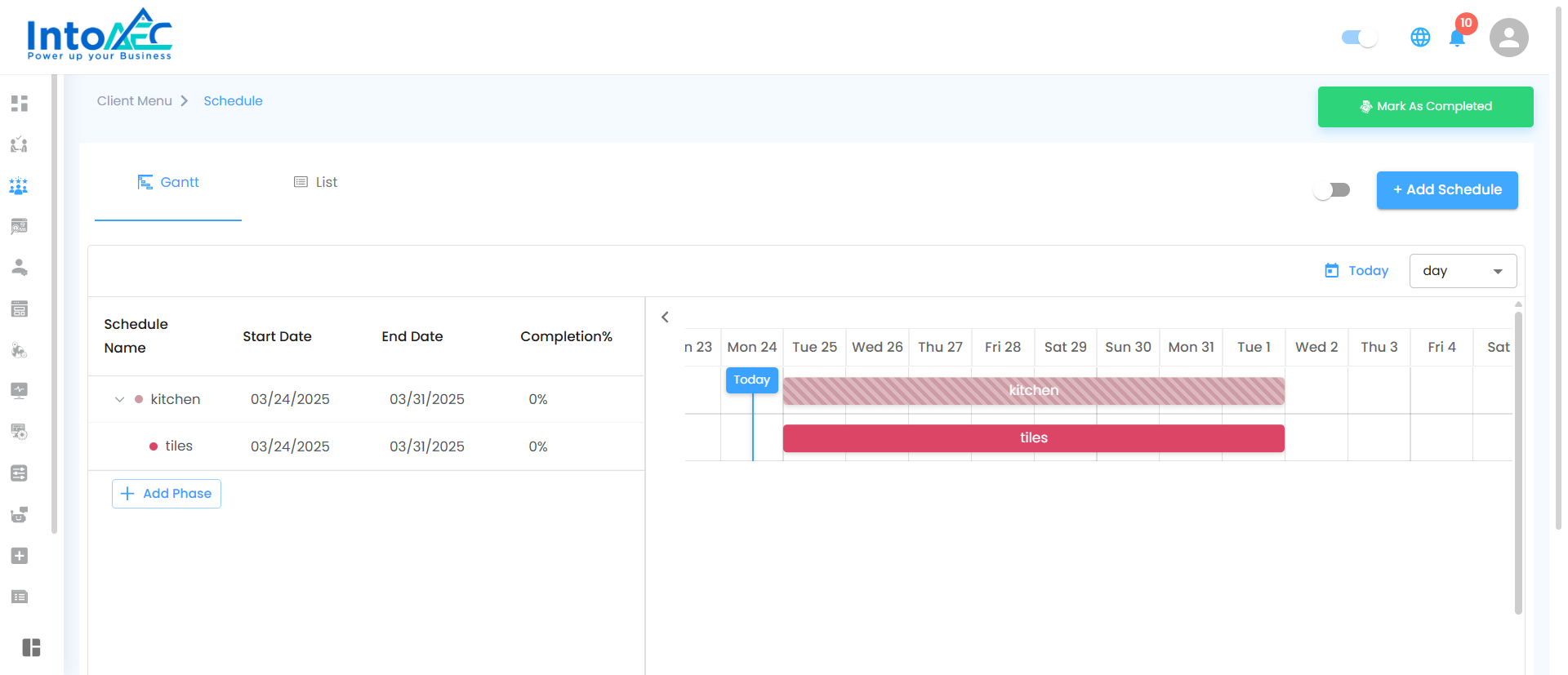Click the Start Date column header

[277, 336]
